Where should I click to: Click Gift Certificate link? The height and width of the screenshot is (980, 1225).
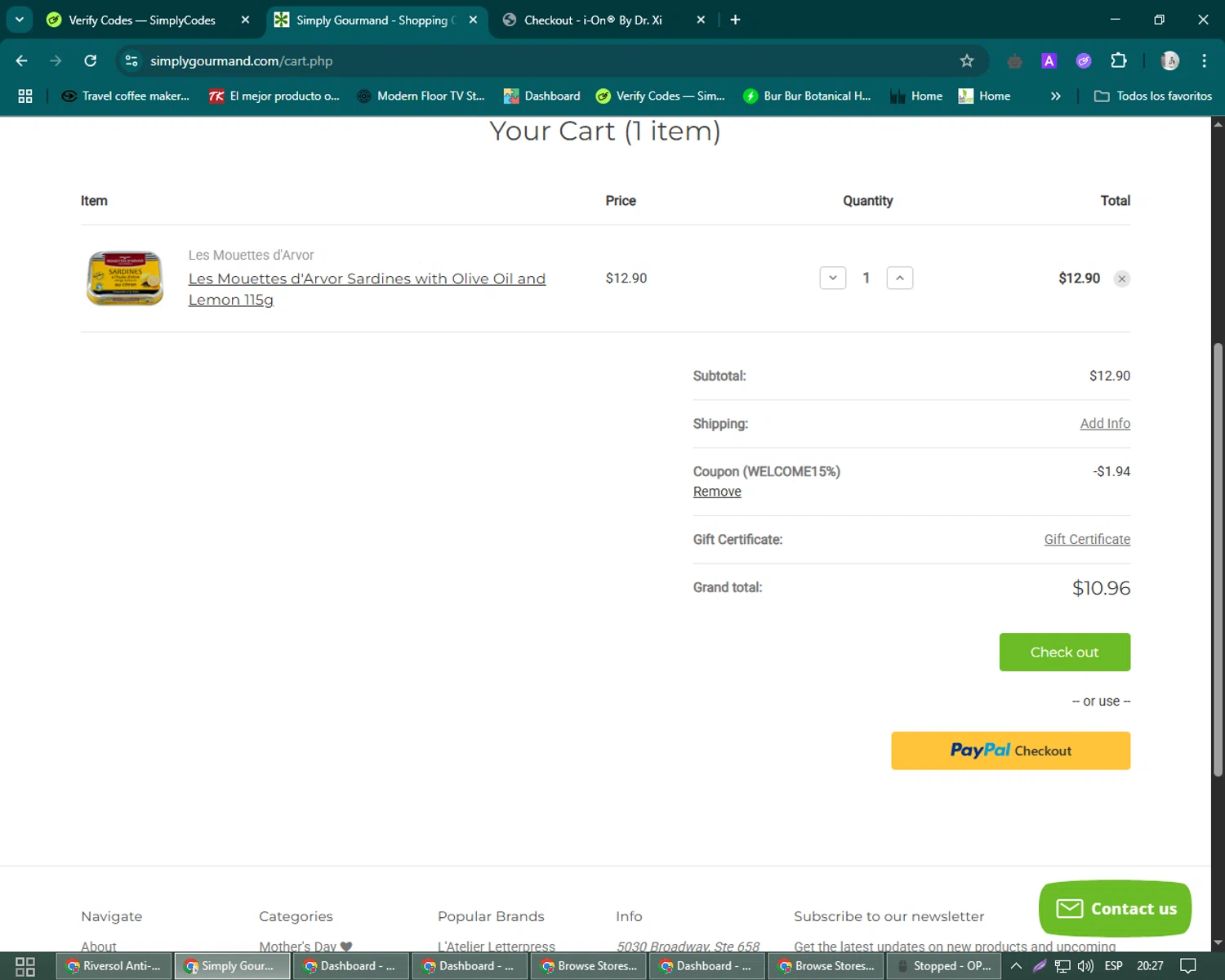(1087, 540)
